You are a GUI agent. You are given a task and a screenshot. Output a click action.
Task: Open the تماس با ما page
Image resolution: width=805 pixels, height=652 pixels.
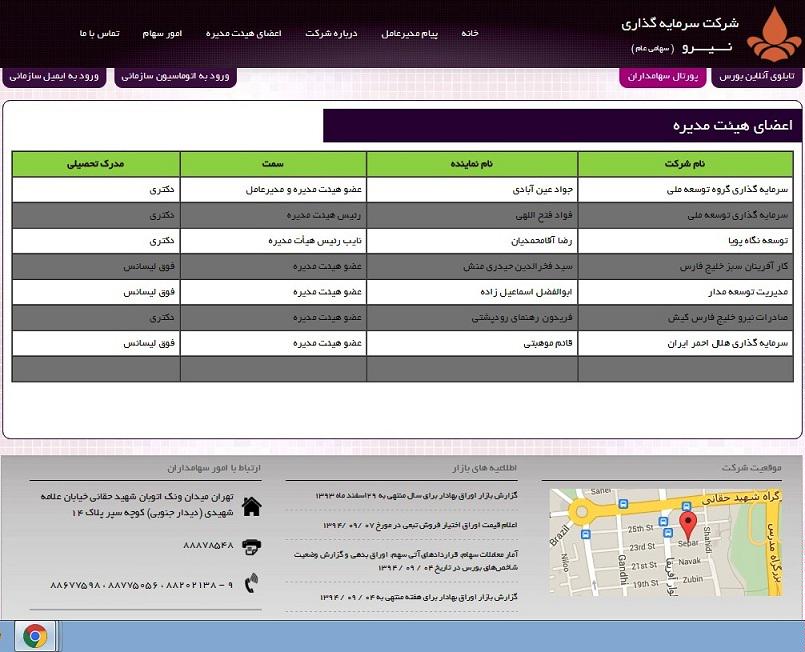click(99, 34)
